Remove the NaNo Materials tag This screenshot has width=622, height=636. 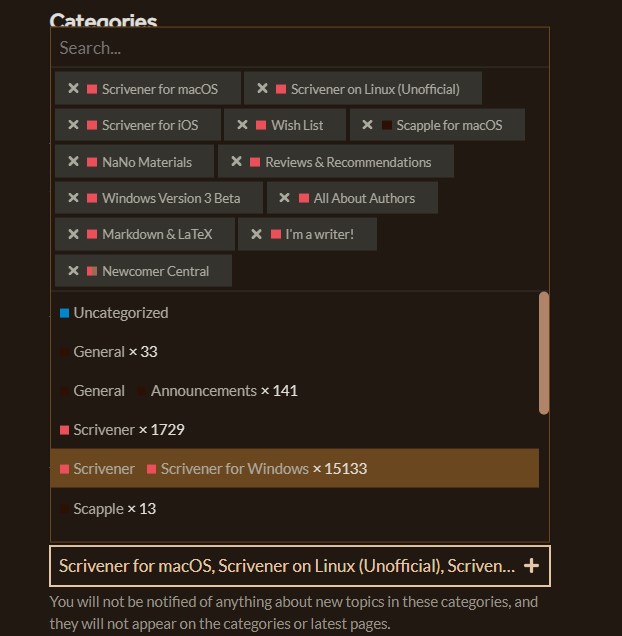[x=73, y=162]
